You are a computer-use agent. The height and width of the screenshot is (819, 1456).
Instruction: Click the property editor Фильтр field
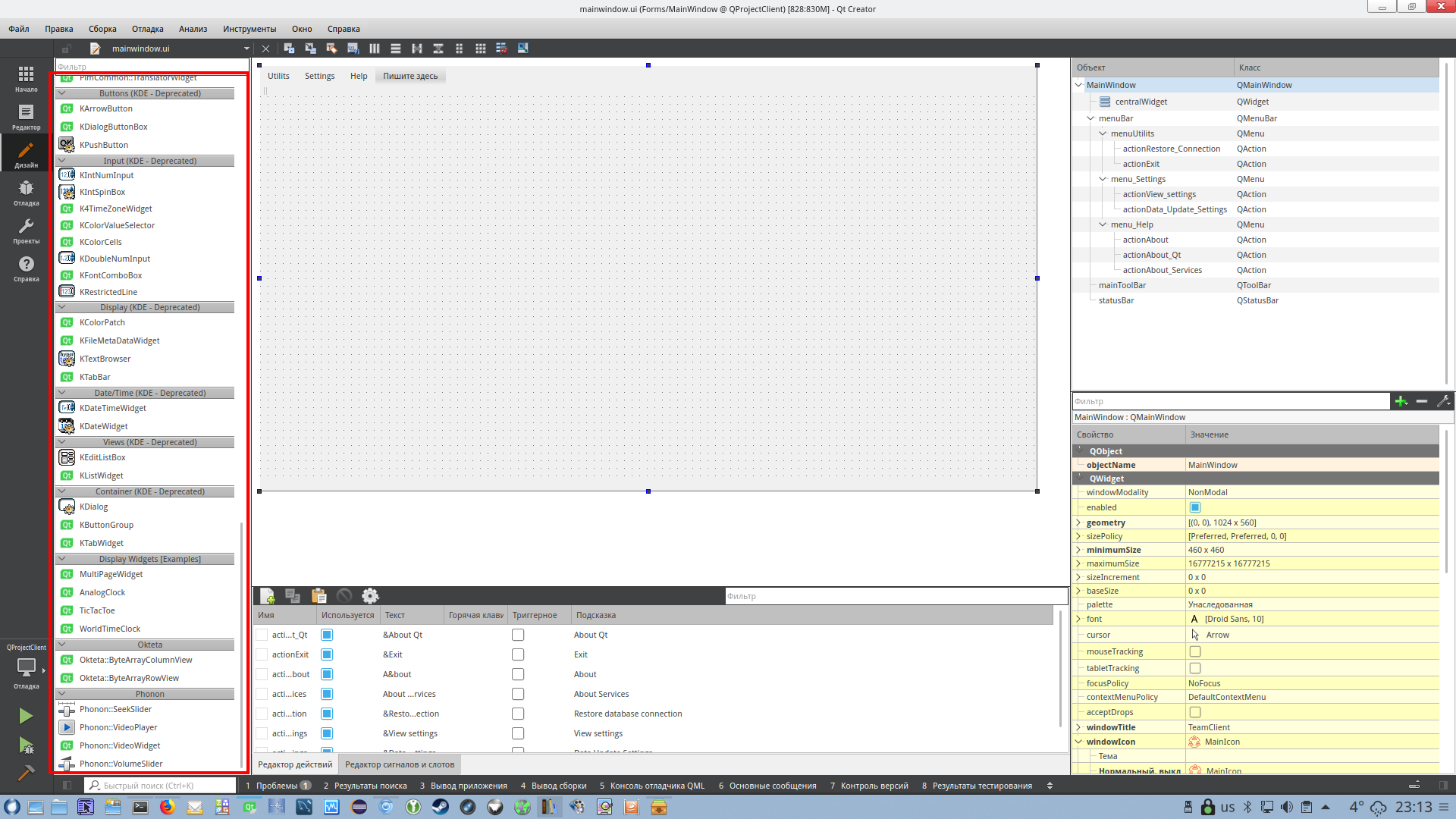1230,401
